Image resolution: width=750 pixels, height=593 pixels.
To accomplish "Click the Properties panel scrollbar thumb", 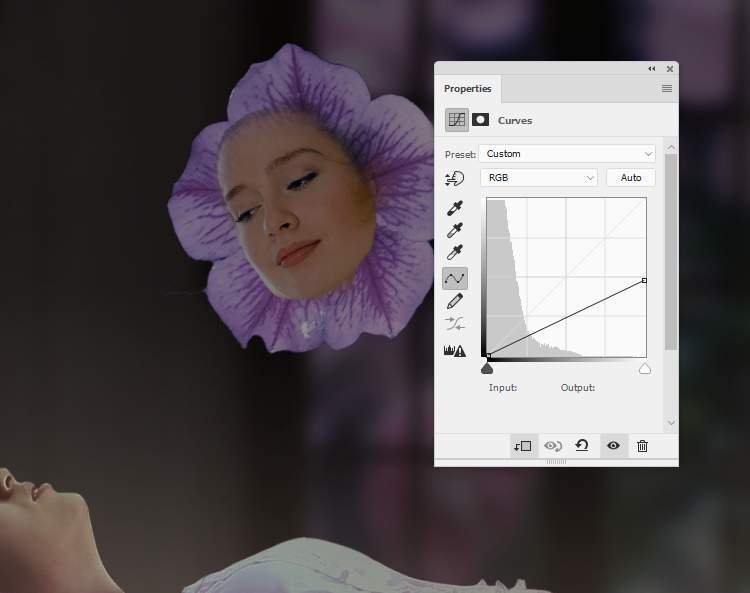I will (671, 252).
